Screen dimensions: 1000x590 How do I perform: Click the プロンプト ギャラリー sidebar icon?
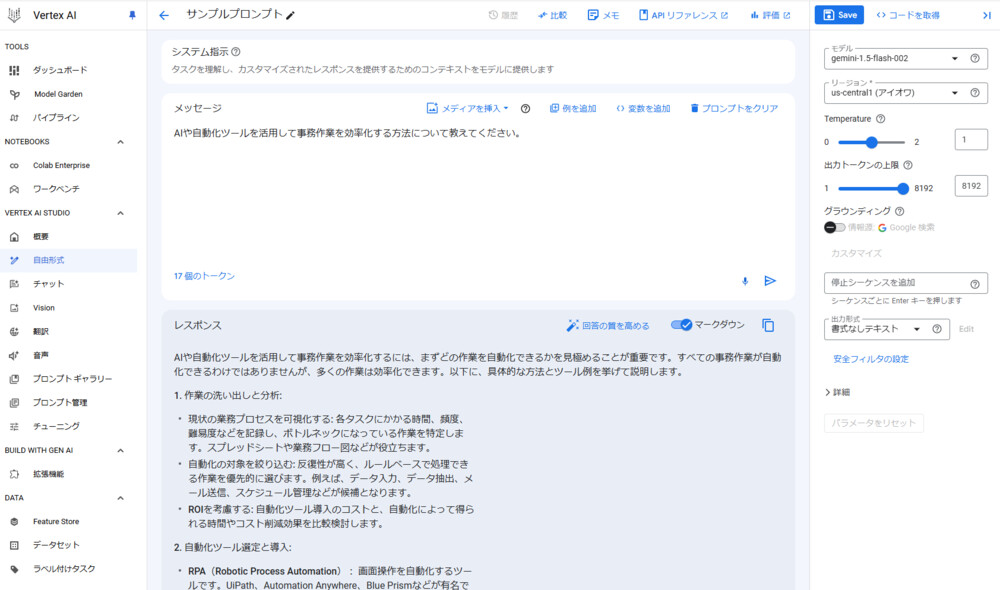tap(14, 379)
